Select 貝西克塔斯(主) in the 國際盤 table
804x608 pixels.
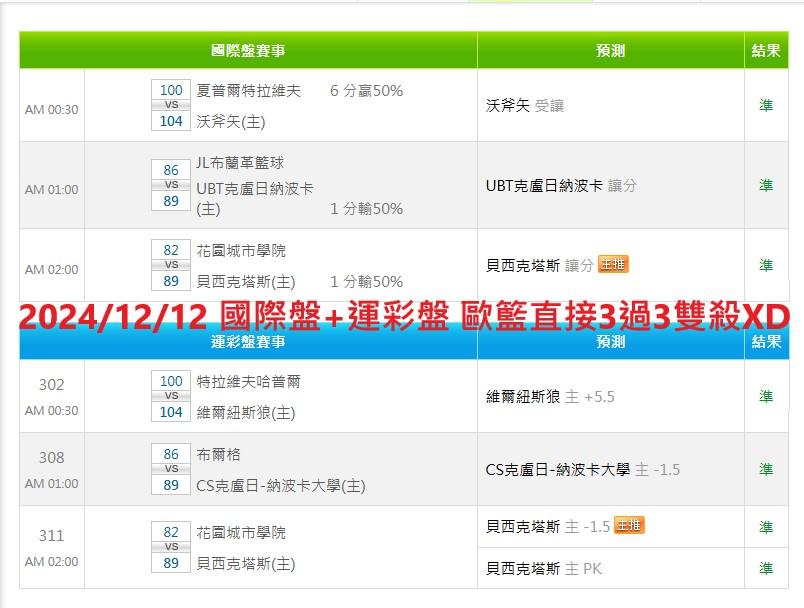(246, 281)
